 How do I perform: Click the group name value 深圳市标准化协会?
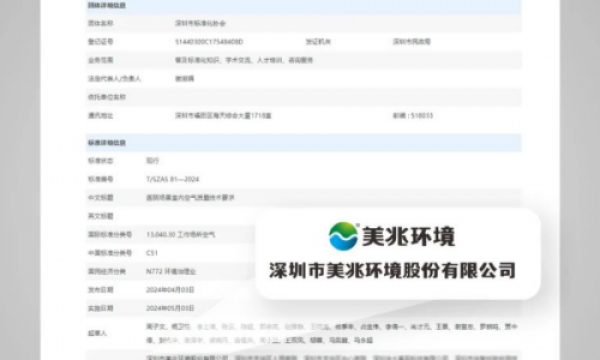click(x=200, y=23)
